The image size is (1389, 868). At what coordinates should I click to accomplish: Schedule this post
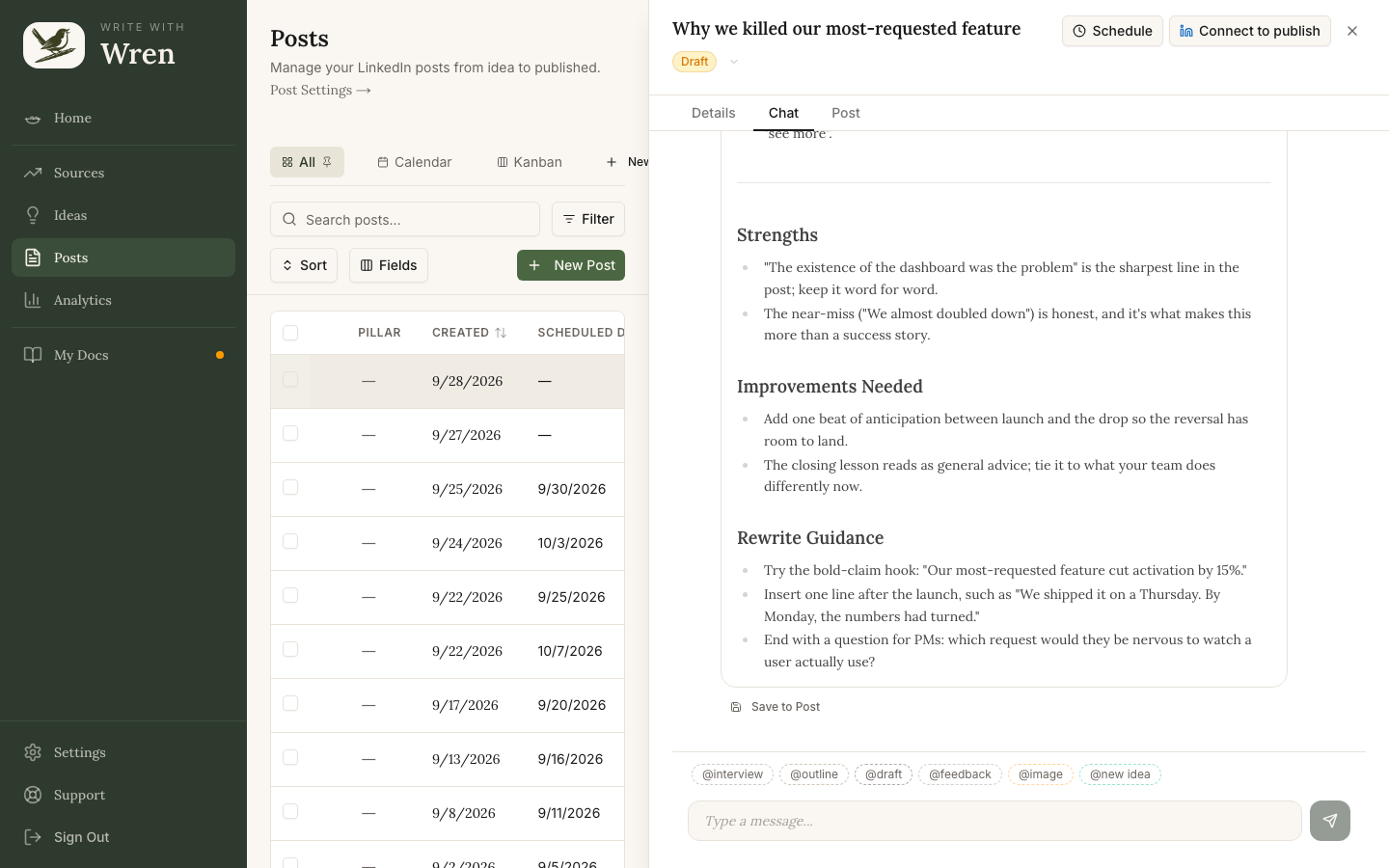coord(1112,31)
